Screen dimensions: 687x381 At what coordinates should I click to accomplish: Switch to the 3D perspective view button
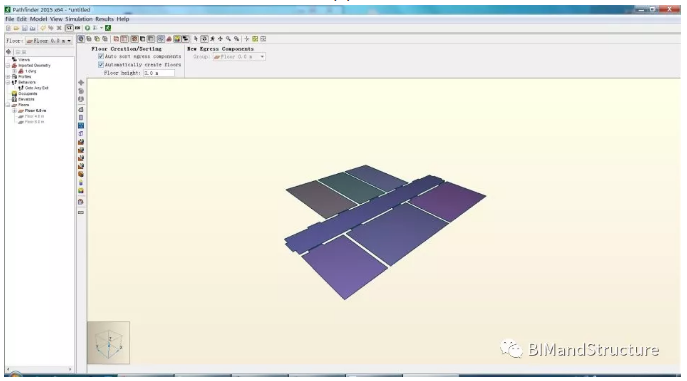coord(81,39)
